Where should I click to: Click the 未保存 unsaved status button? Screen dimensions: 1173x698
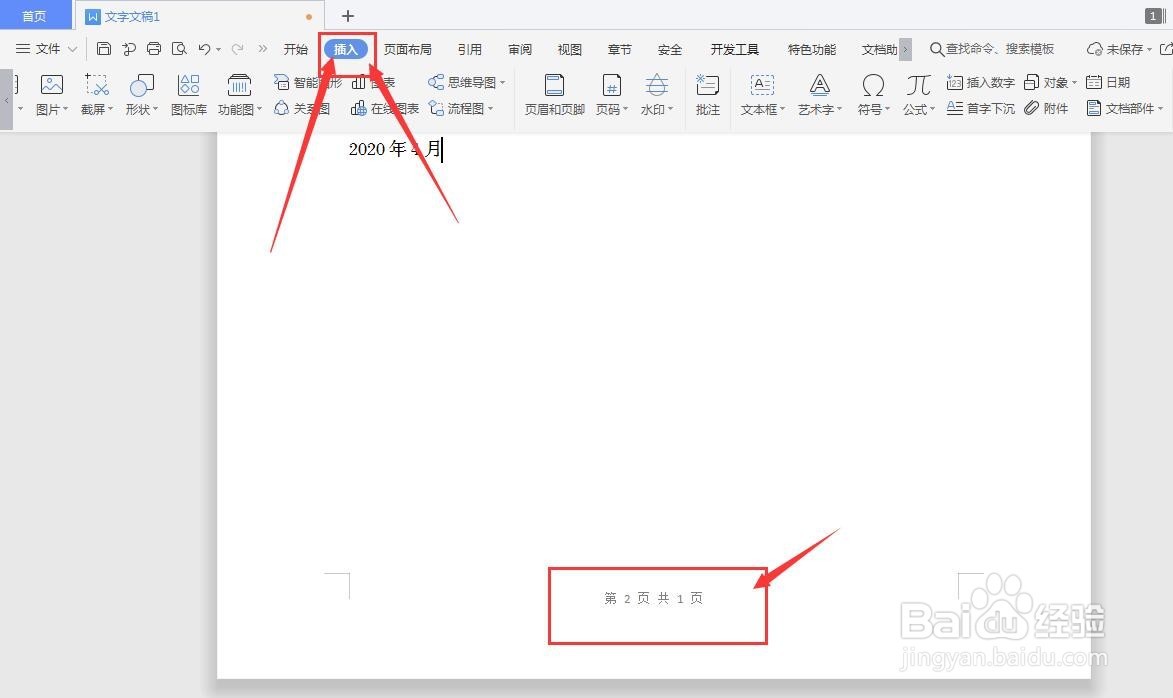[1118, 49]
